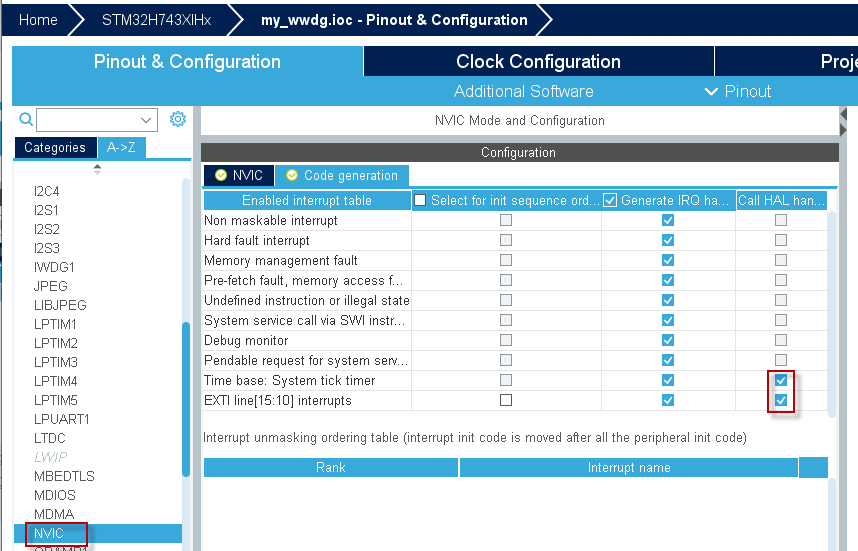The width and height of the screenshot is (858, 551).
Task: Select IWDG1 in the peripheral list
Action: (x=54, y=268)
